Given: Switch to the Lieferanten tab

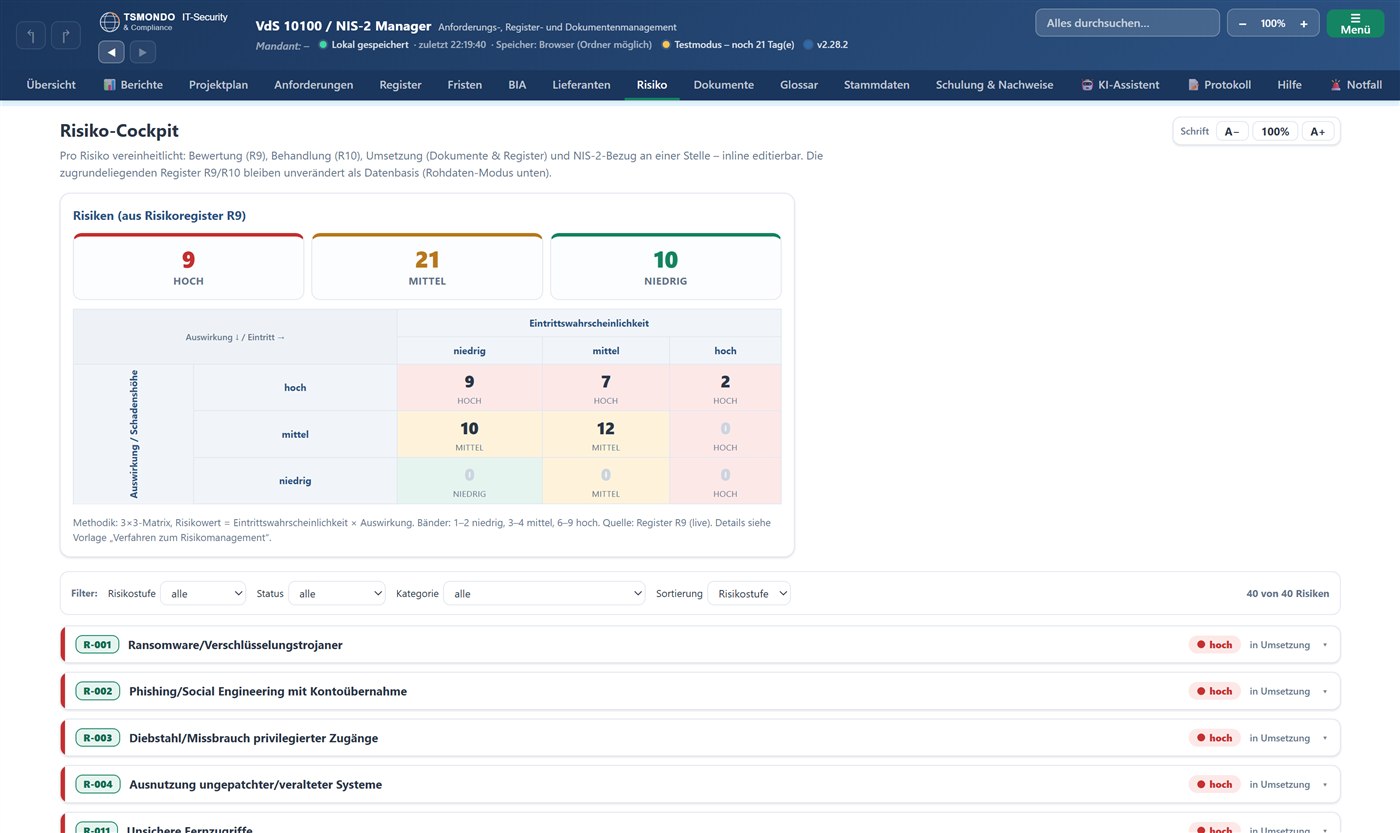Looking at the screenshot, I should 581,85.
